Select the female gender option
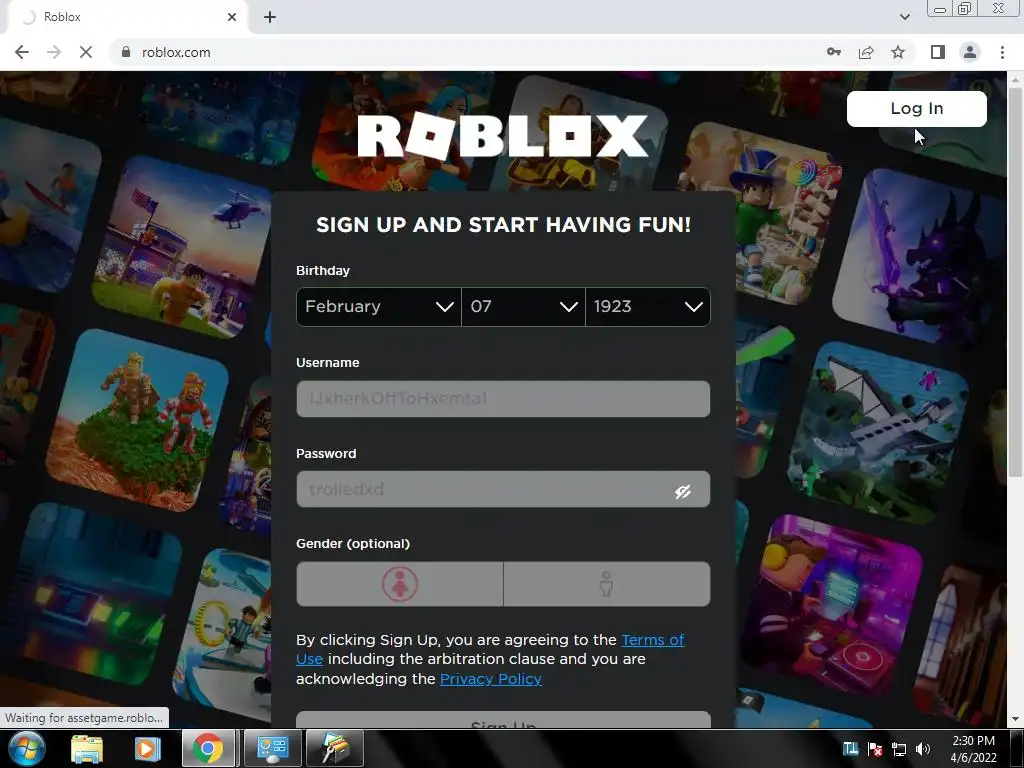 (x=400, y=584)
